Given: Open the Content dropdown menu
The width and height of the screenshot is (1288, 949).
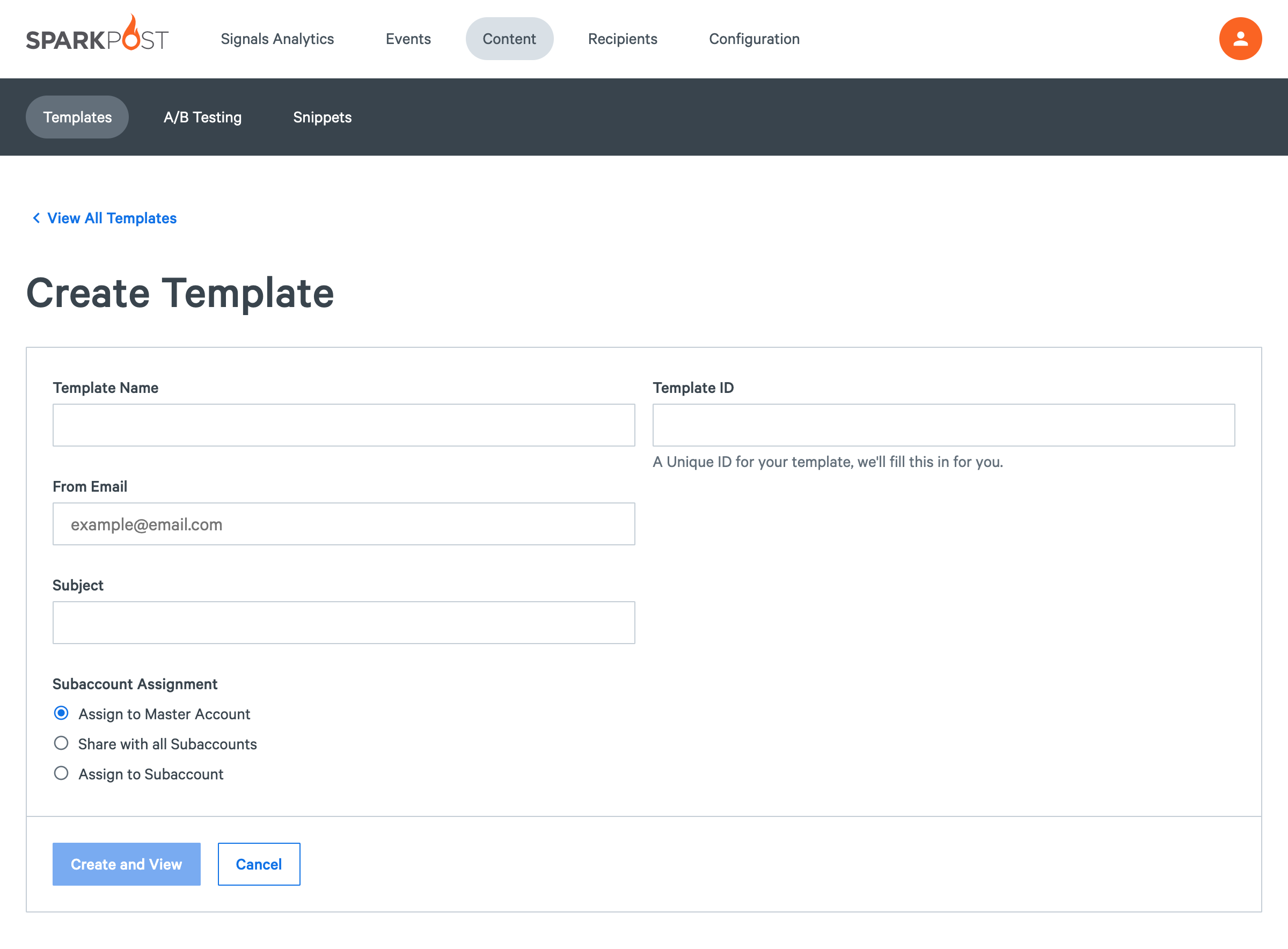Looking at the screenshot, I should pos(509,38).
